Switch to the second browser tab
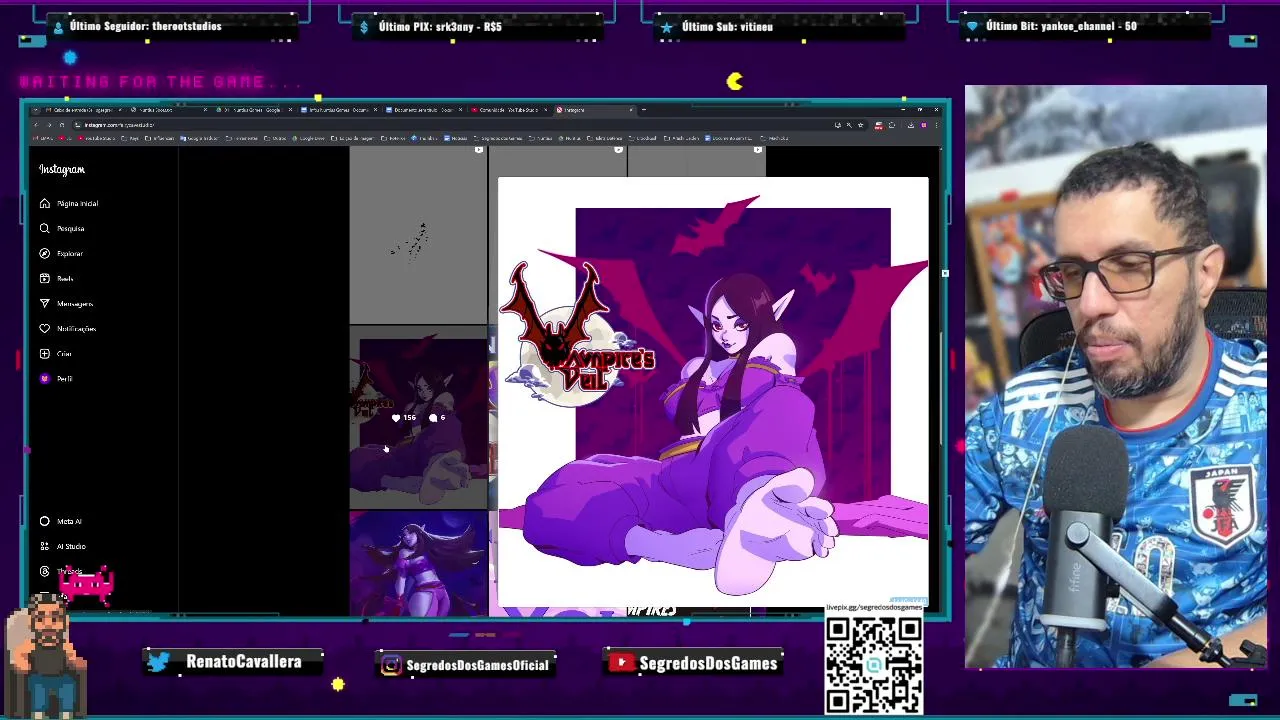The image size is (1280, 720). [x=168, y=110]
